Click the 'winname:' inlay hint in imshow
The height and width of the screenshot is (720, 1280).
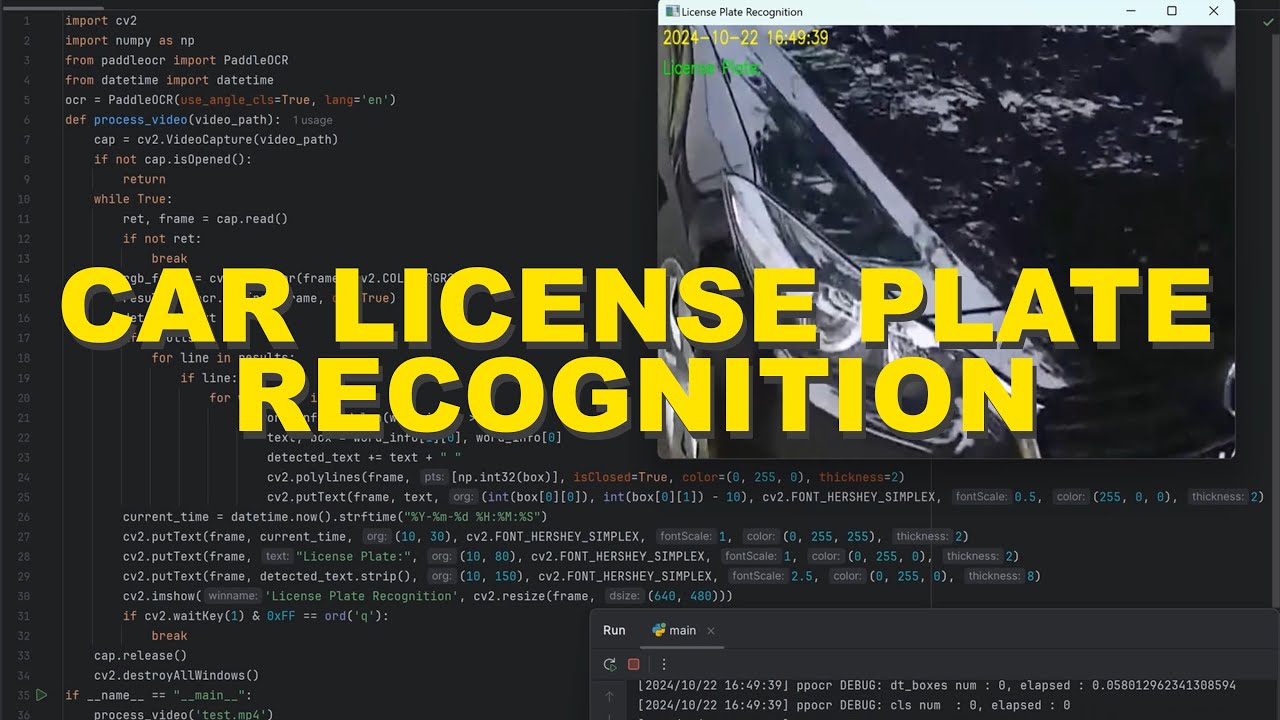point(233,596)
